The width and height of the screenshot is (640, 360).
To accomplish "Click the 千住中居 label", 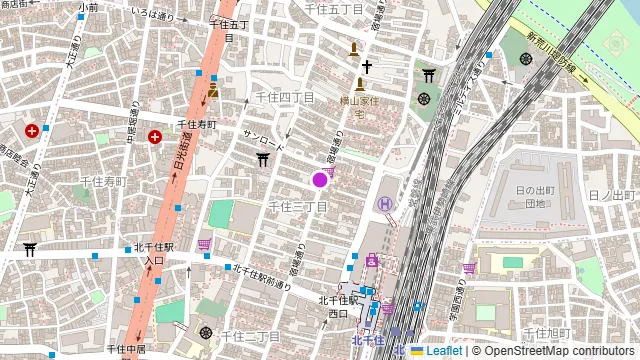I will pyautogui.click(x=126, y=349).
